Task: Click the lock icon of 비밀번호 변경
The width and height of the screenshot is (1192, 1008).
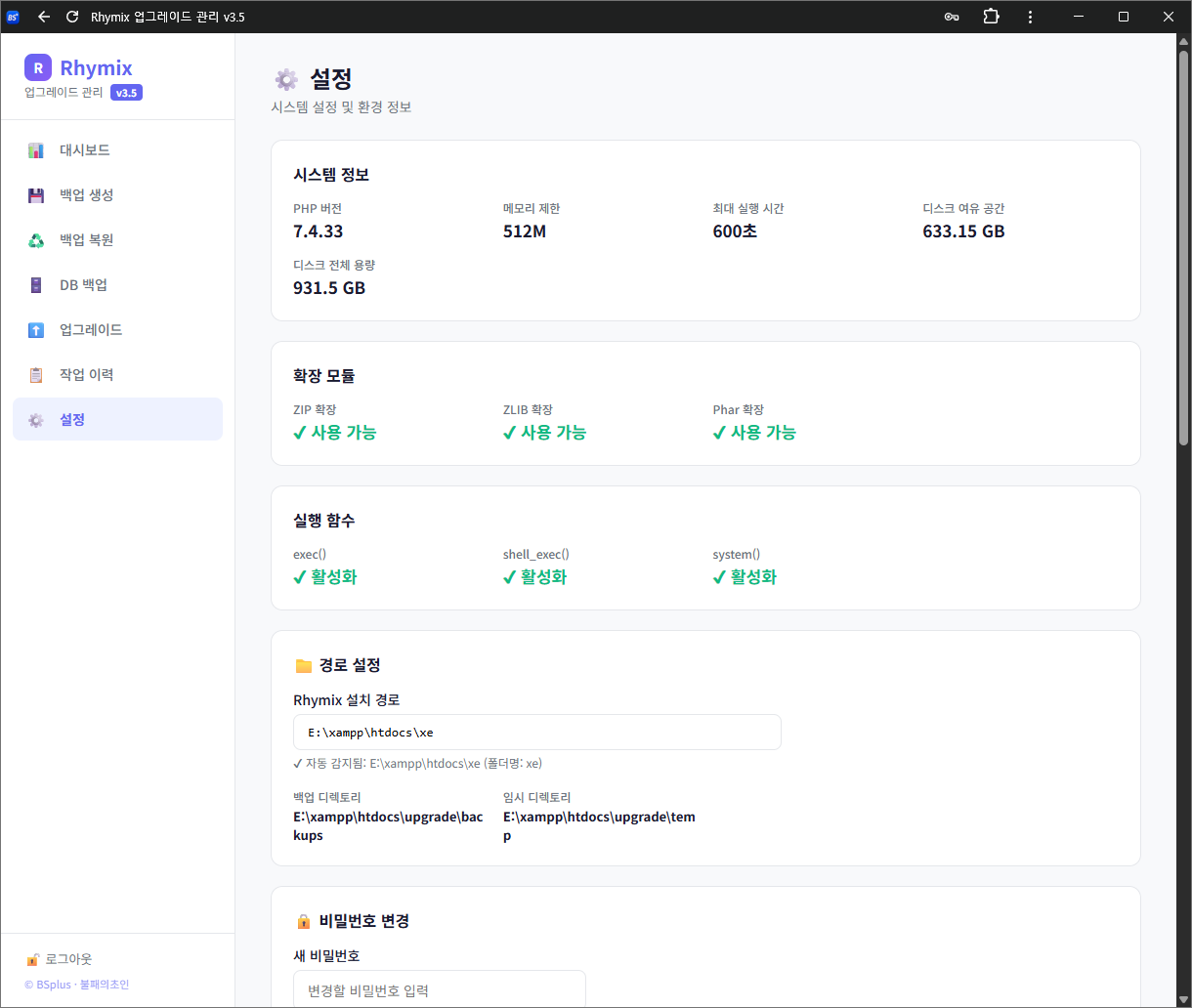Action: pos(303,921)
